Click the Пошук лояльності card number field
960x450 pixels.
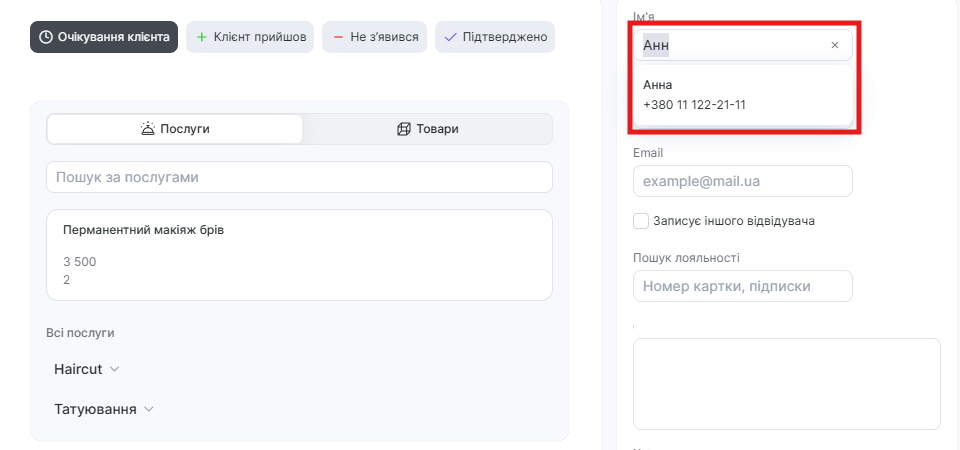[742, 286]
